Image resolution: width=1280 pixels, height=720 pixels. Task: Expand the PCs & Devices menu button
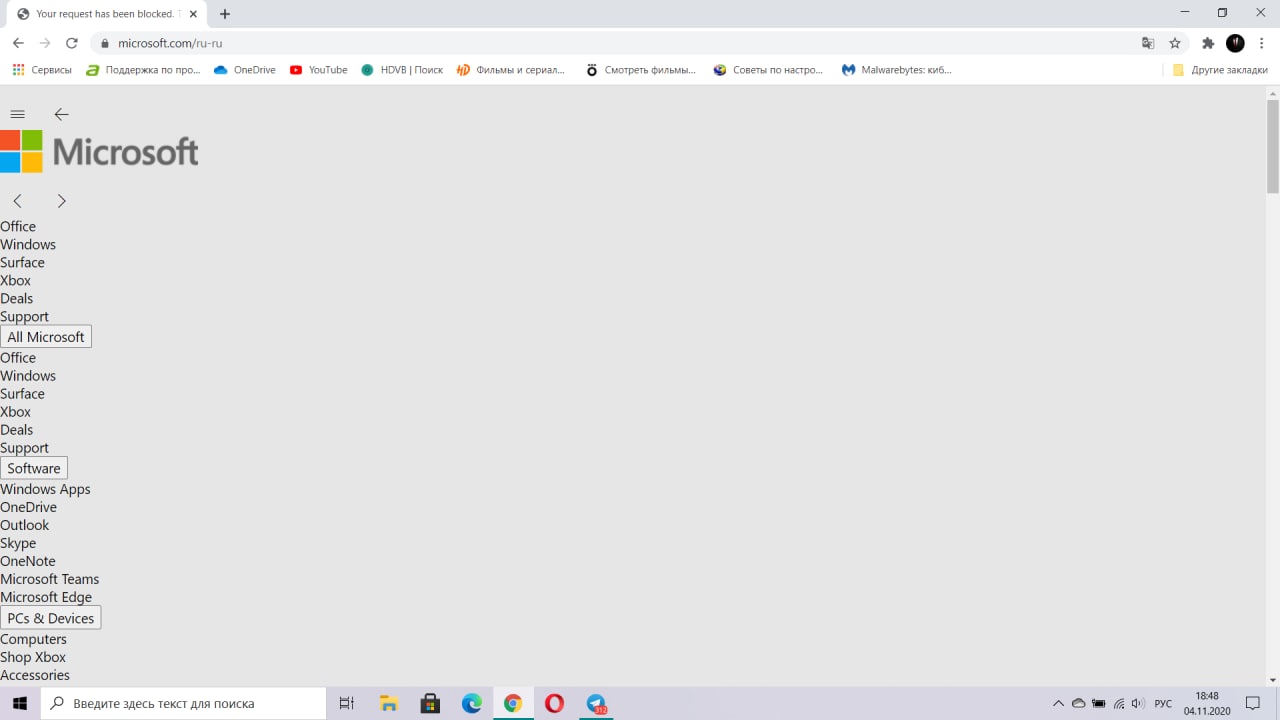51,618
